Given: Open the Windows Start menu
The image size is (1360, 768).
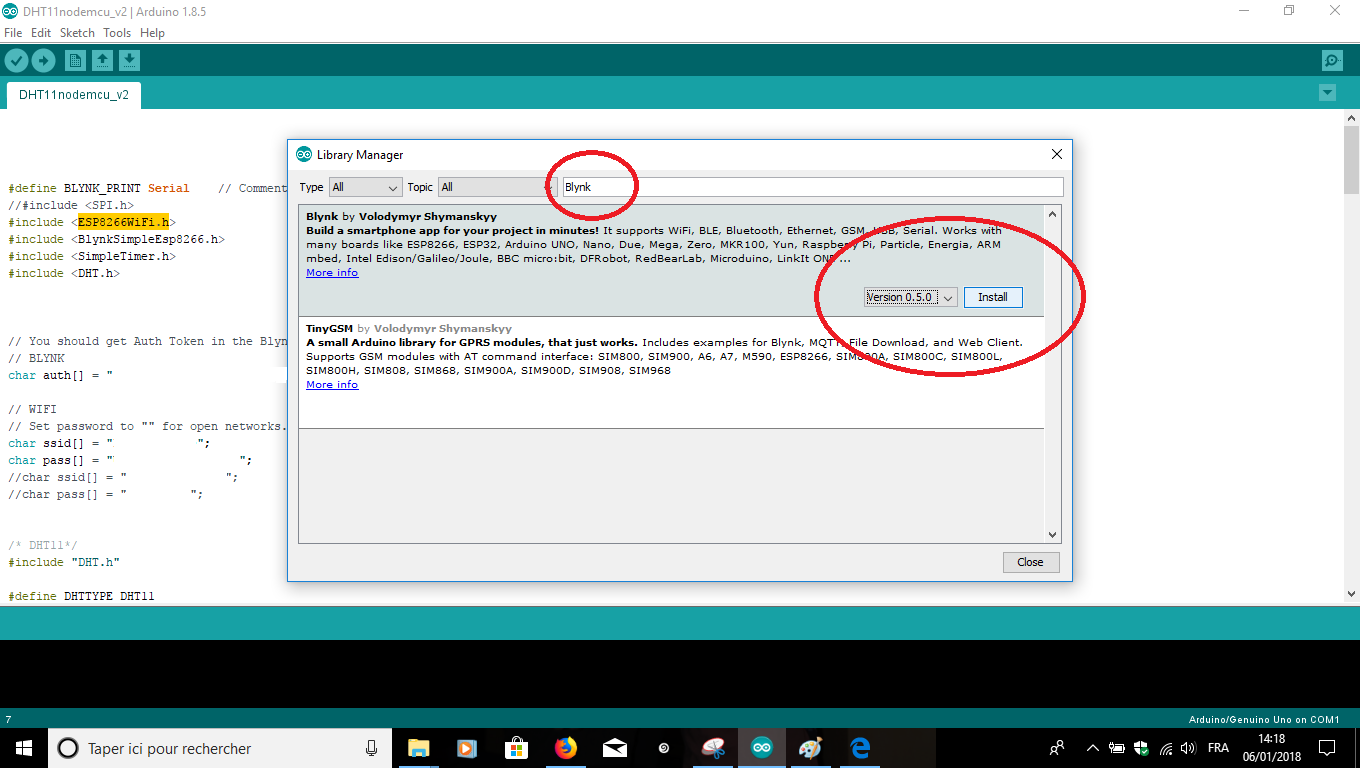Looking at the screenshot, I should [23, 747].
